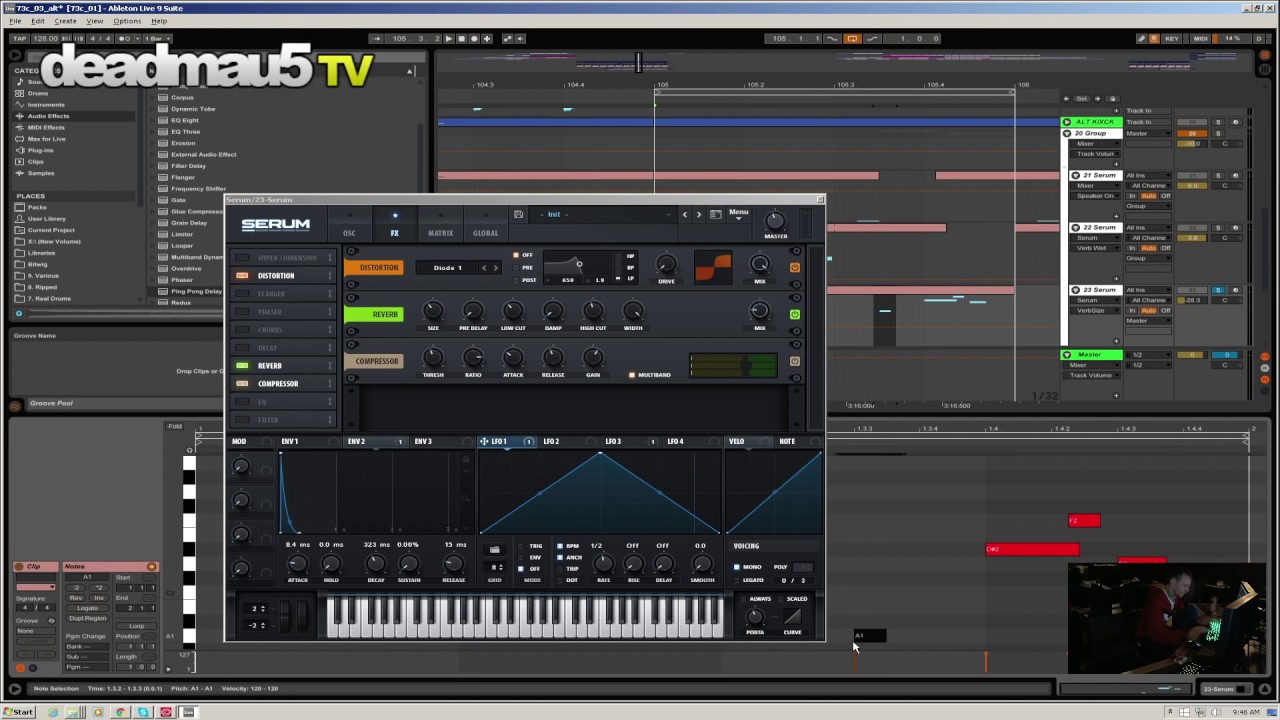Open the Windows Start menu
1280x720 pixels.
pyautogui.click(x=18, y=712)
